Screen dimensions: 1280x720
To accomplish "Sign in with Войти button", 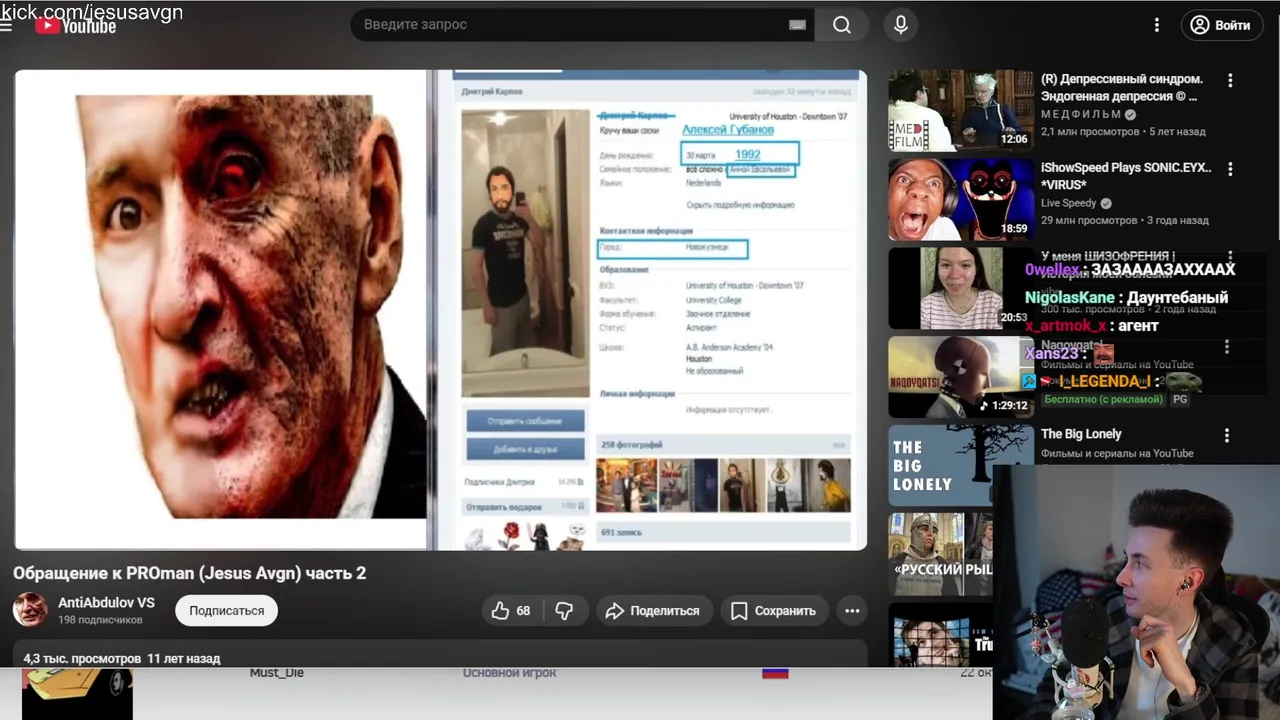I will [1222, 25].
